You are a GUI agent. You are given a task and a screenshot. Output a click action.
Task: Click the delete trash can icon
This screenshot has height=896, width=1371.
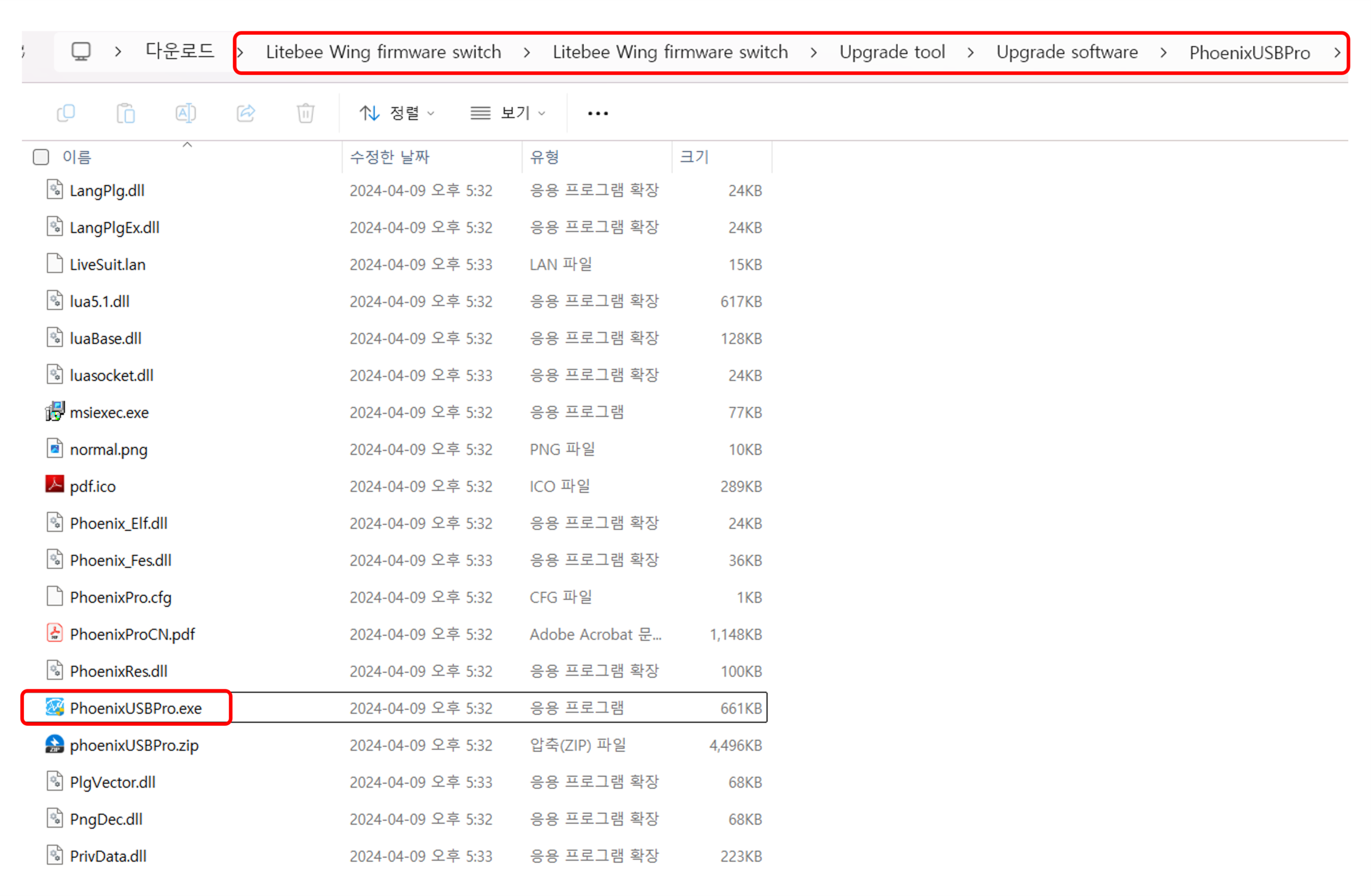point(305,113)
